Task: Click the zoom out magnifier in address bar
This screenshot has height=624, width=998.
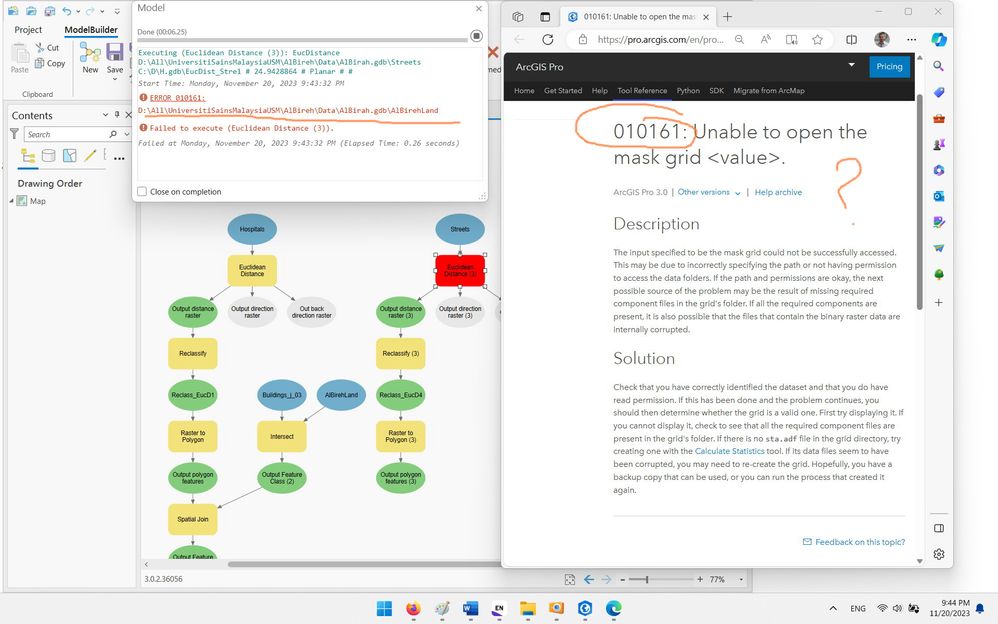Action: [x=740, y=39]
